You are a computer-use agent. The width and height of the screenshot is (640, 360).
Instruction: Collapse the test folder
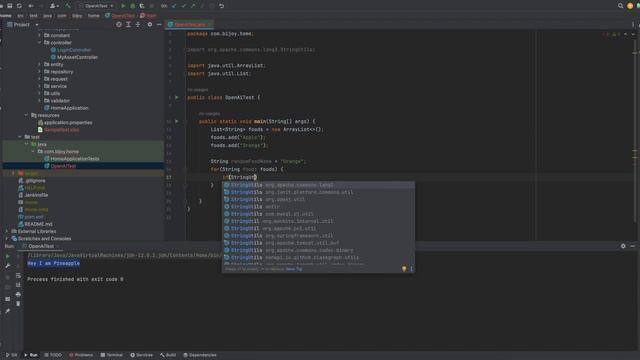(20, 137)
